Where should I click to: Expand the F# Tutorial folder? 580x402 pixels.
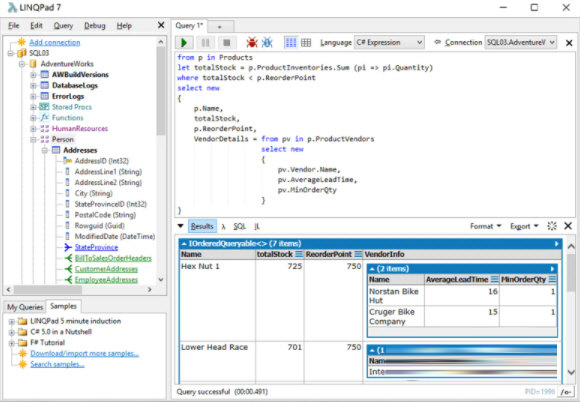pyautogui.click(x=11, y=342)
